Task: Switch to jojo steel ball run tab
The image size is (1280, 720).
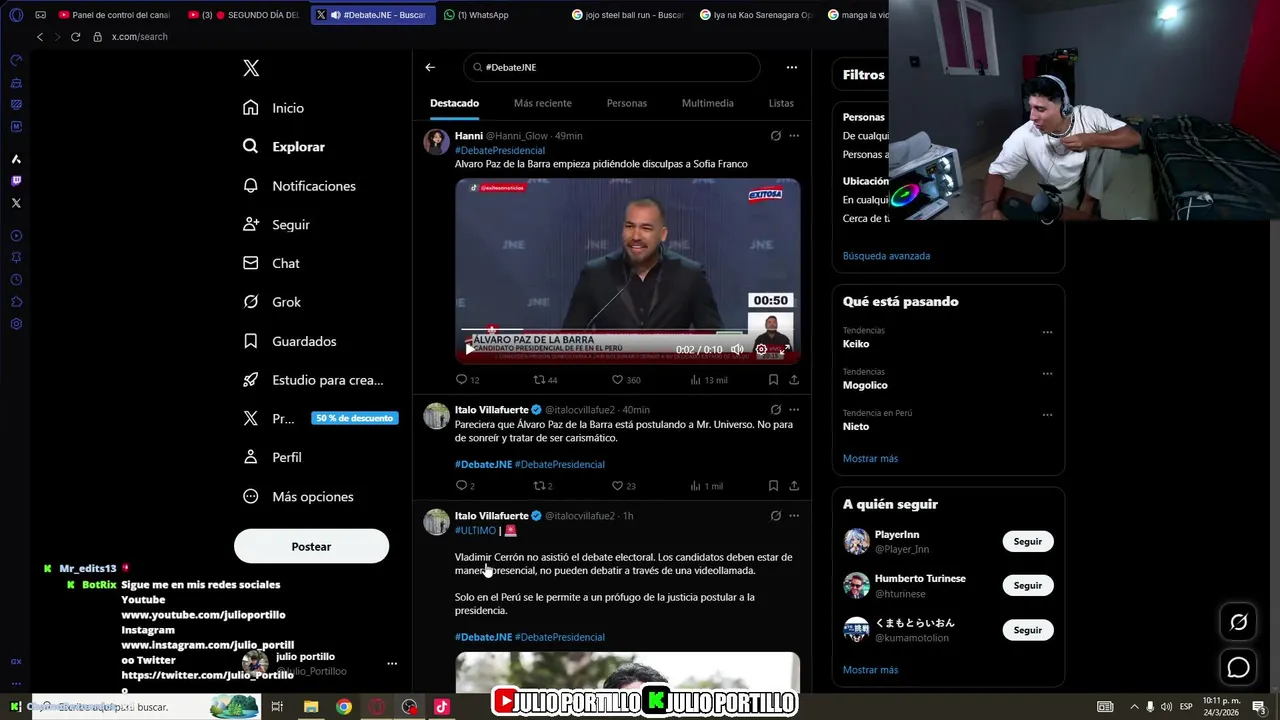Action: click(628, 15)
